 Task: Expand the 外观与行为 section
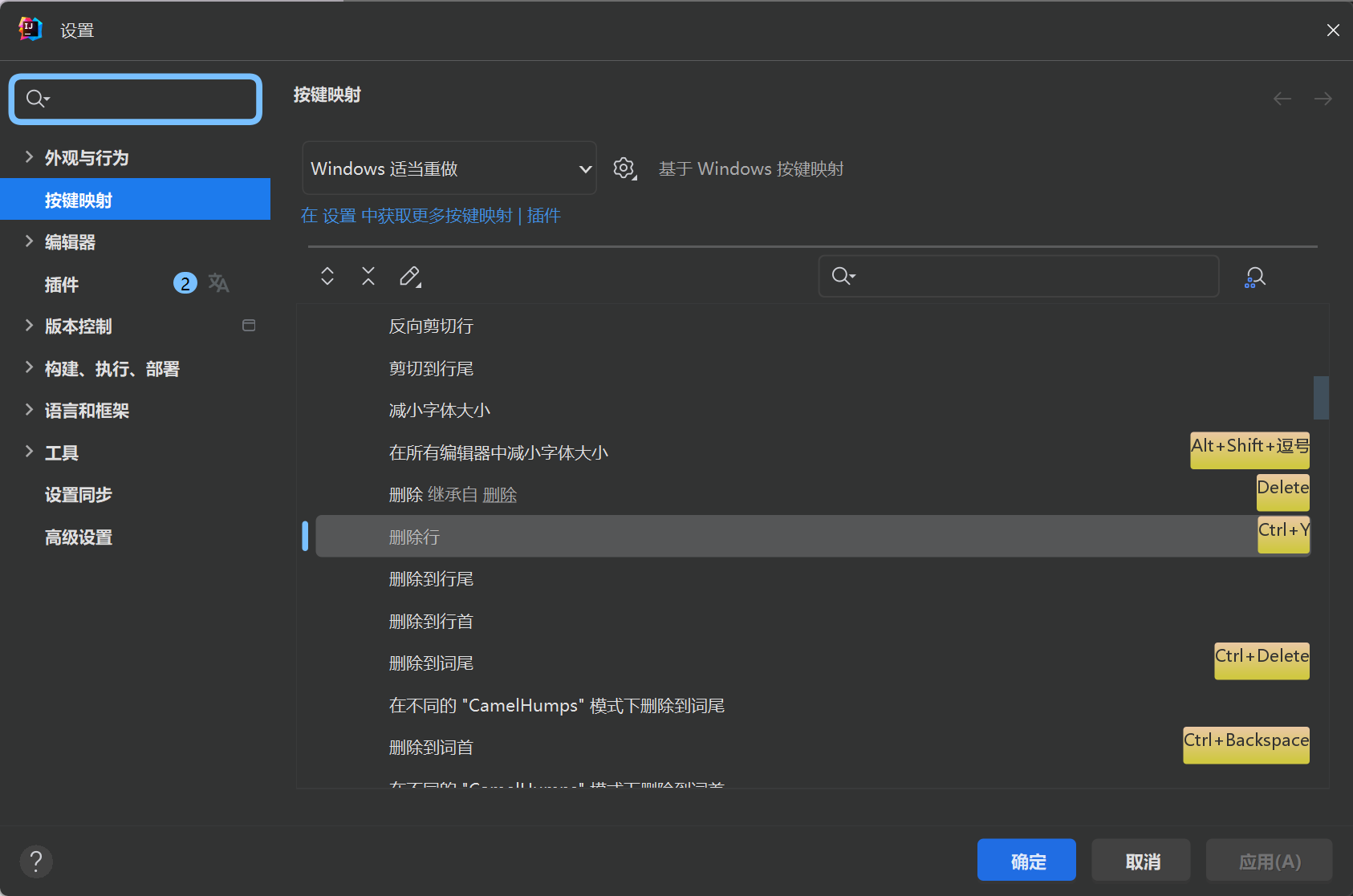click(29, 157)
